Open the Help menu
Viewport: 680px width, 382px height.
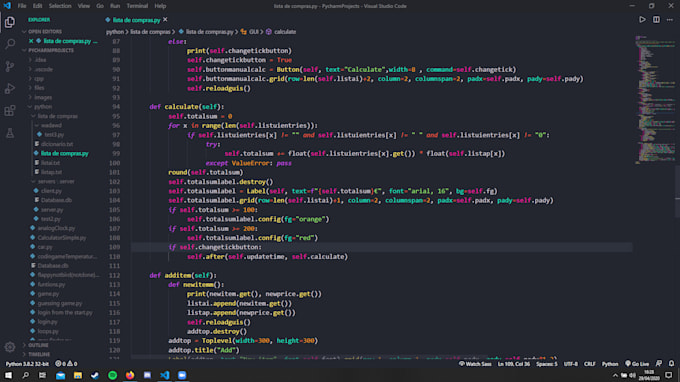tap(160, 6)
